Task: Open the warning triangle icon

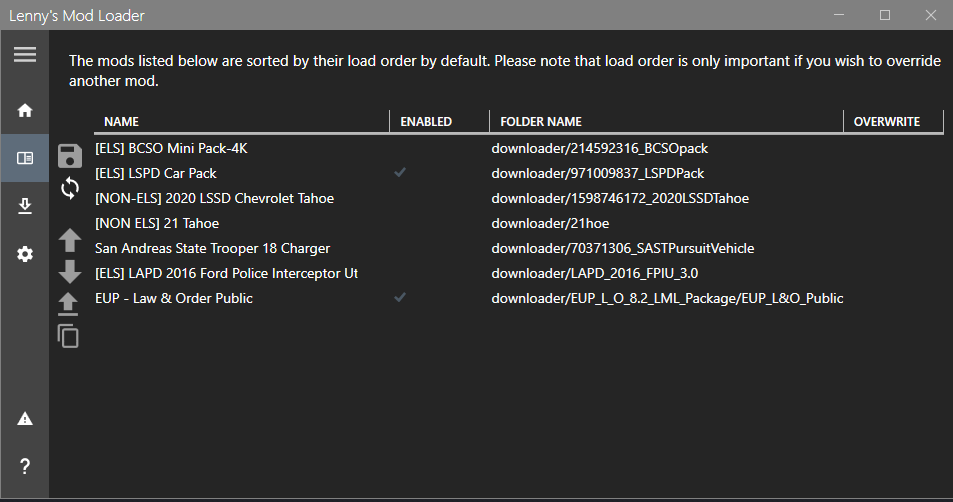Action: (25, 418)
